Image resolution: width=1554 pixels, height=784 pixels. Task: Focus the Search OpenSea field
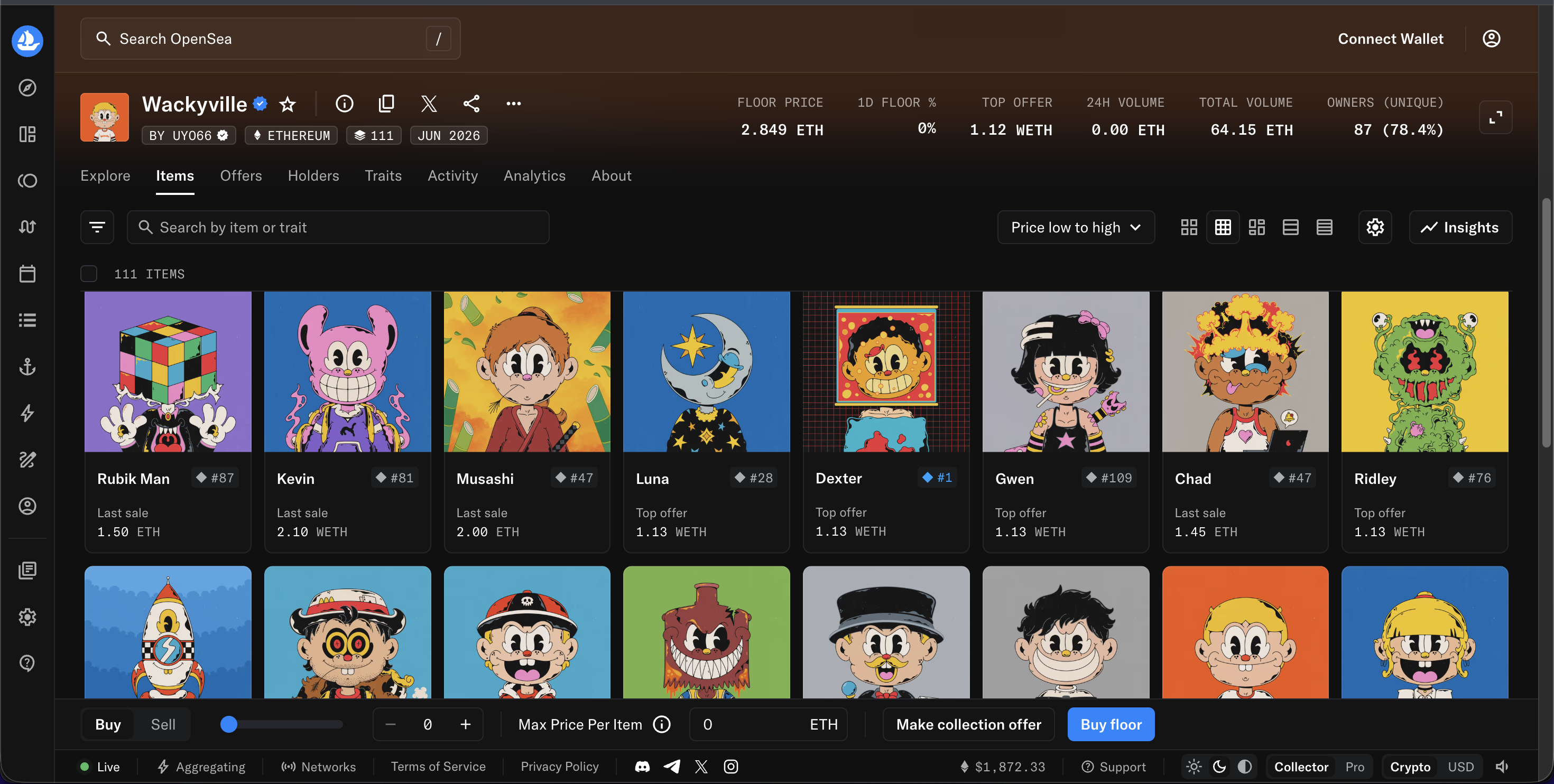pos(270,39)
